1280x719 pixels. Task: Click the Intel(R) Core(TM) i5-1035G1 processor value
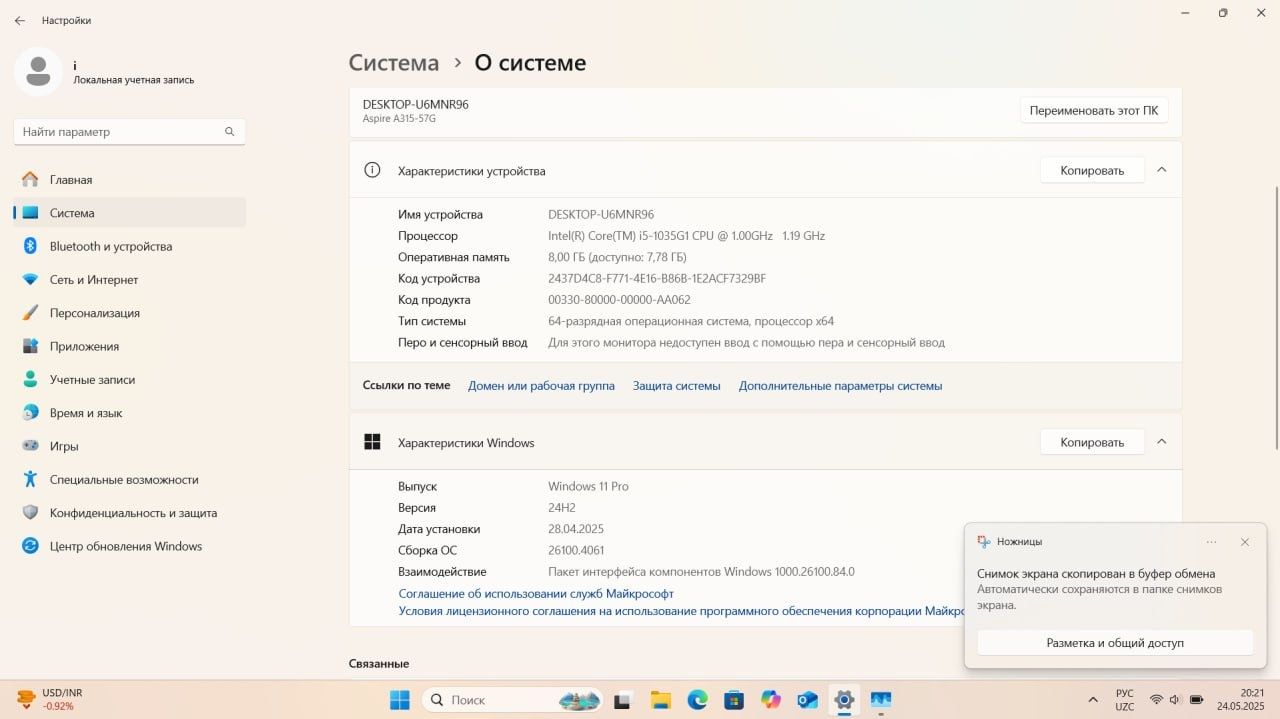coord(686,236)
